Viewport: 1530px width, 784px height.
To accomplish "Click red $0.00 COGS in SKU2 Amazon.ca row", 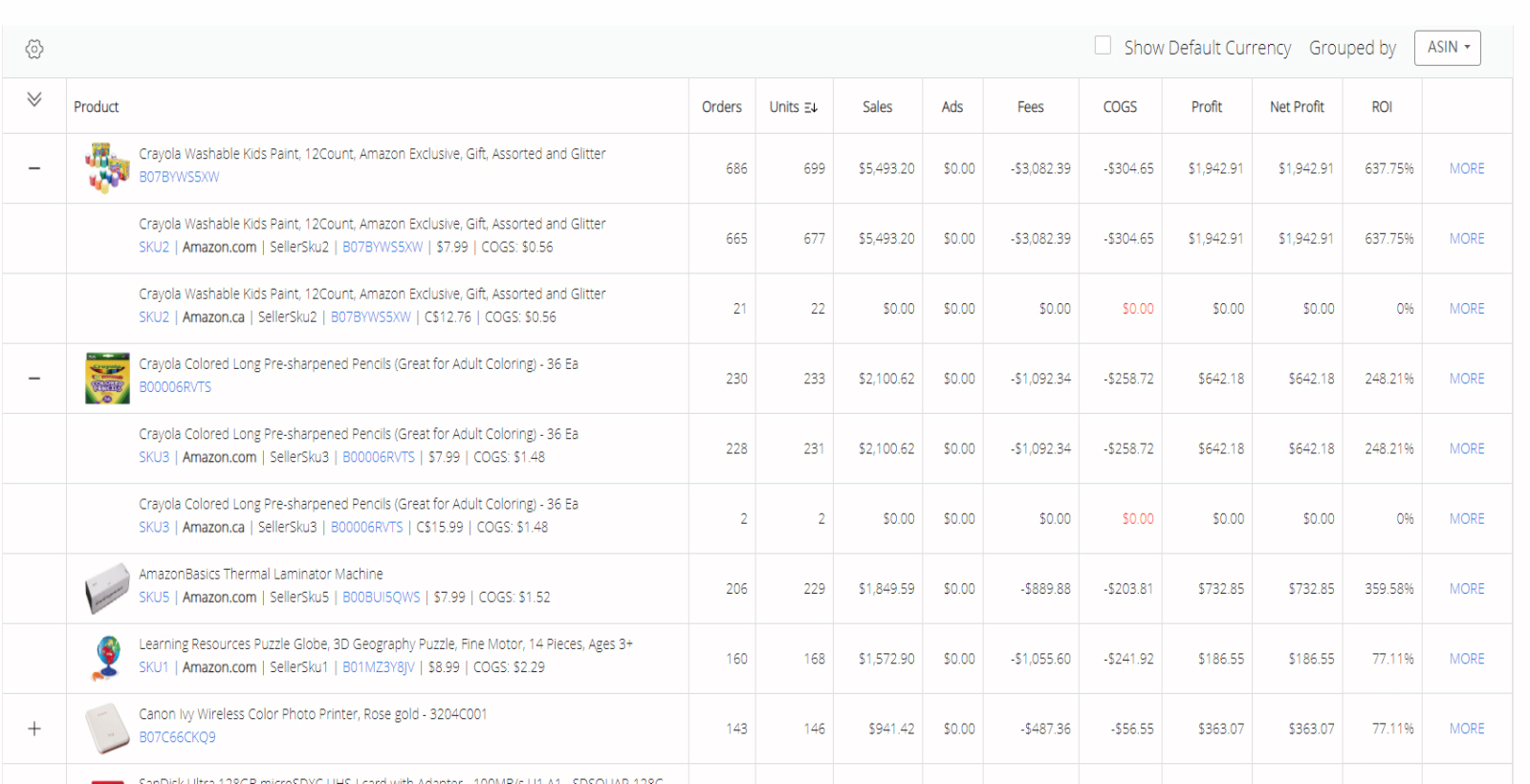I will click(1138, 309).
